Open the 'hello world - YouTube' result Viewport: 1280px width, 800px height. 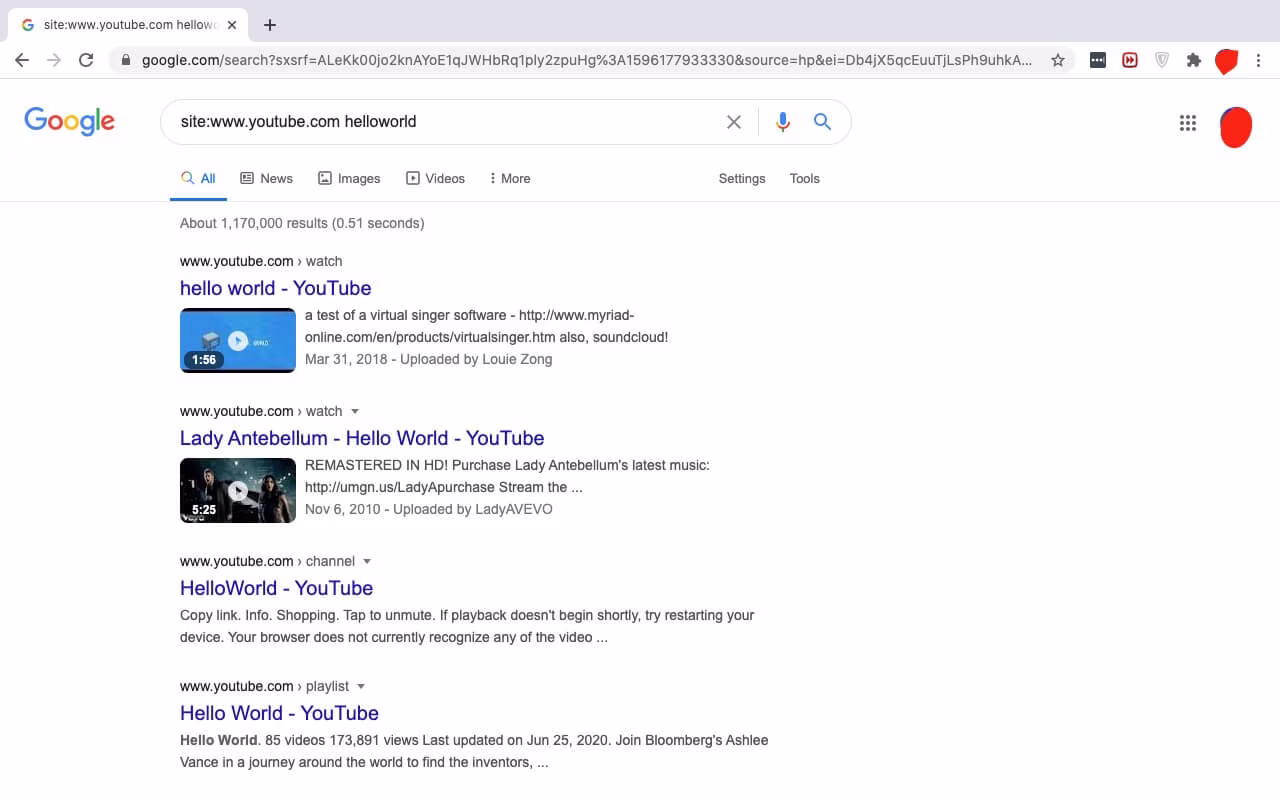pos(276,288)
